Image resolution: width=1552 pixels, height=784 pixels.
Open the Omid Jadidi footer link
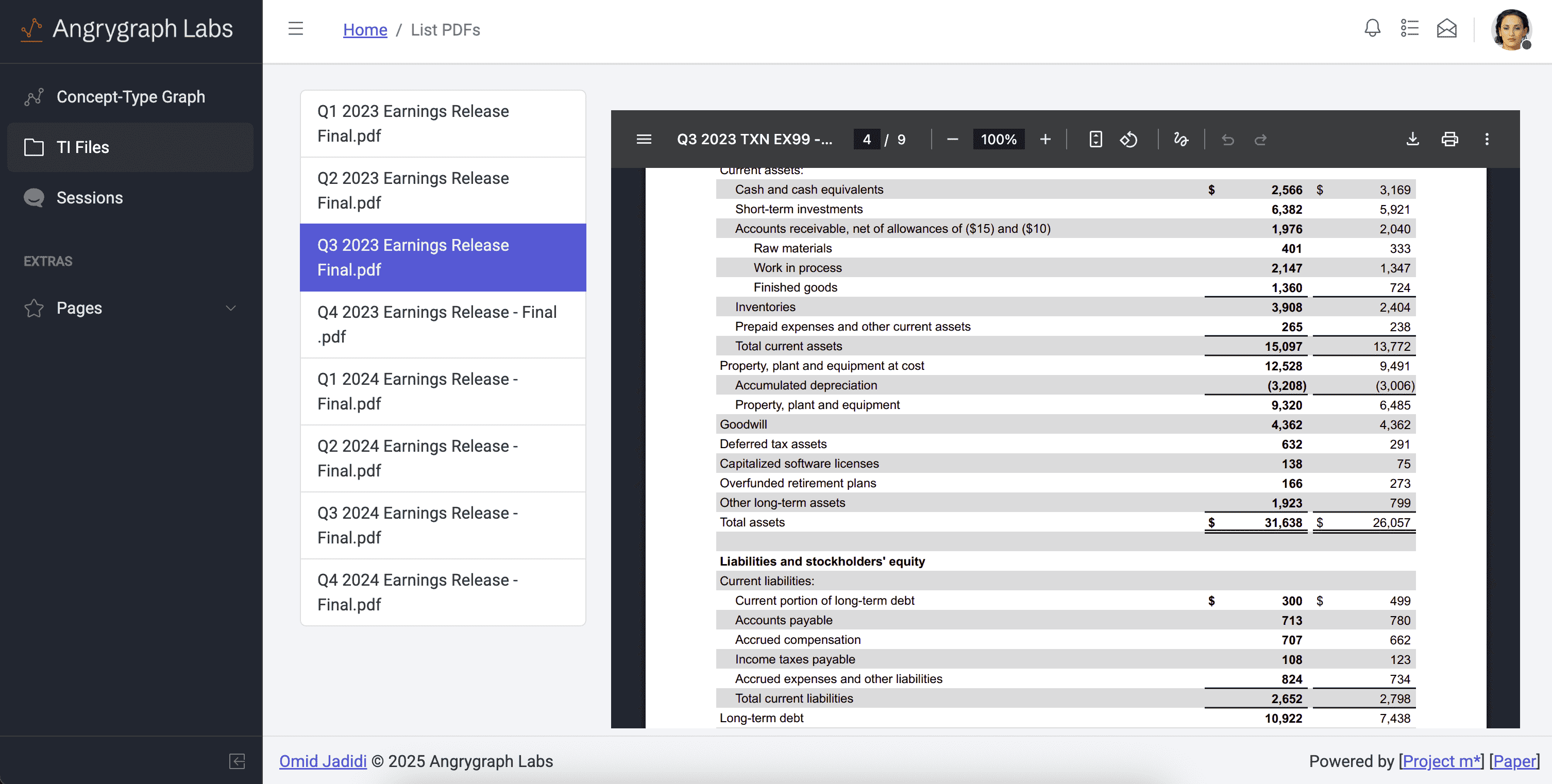pyautogui.click(x=323, y=761)
